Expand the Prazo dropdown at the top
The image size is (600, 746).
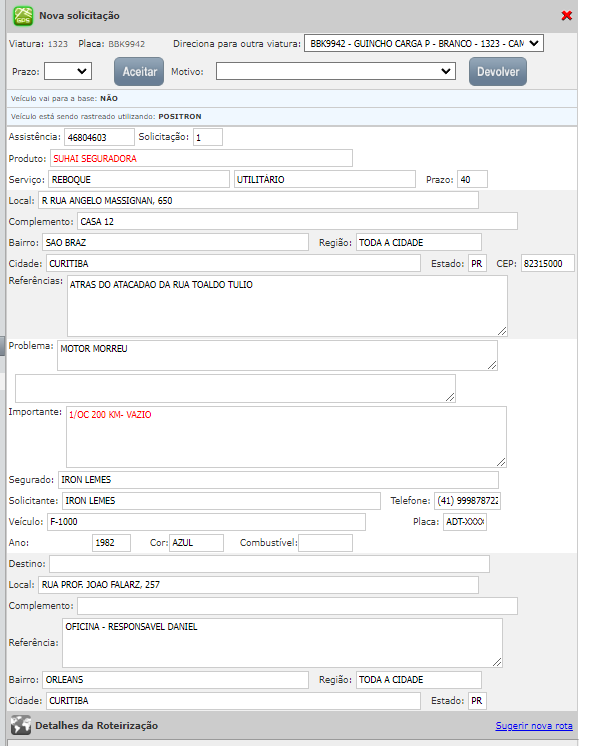coord(68,71)
